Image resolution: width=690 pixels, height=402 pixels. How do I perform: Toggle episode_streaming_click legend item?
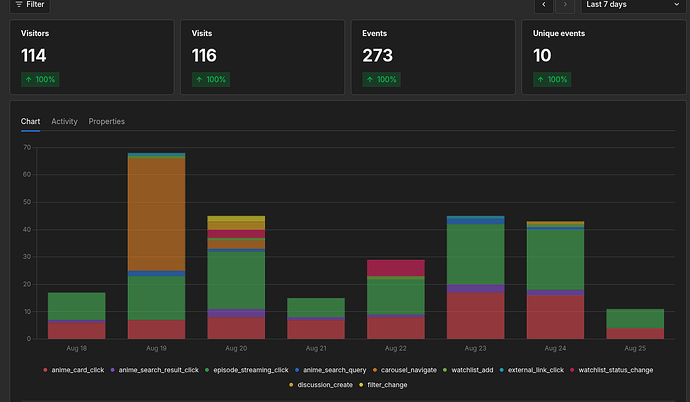pyautogui.click(x=246, y=370)
